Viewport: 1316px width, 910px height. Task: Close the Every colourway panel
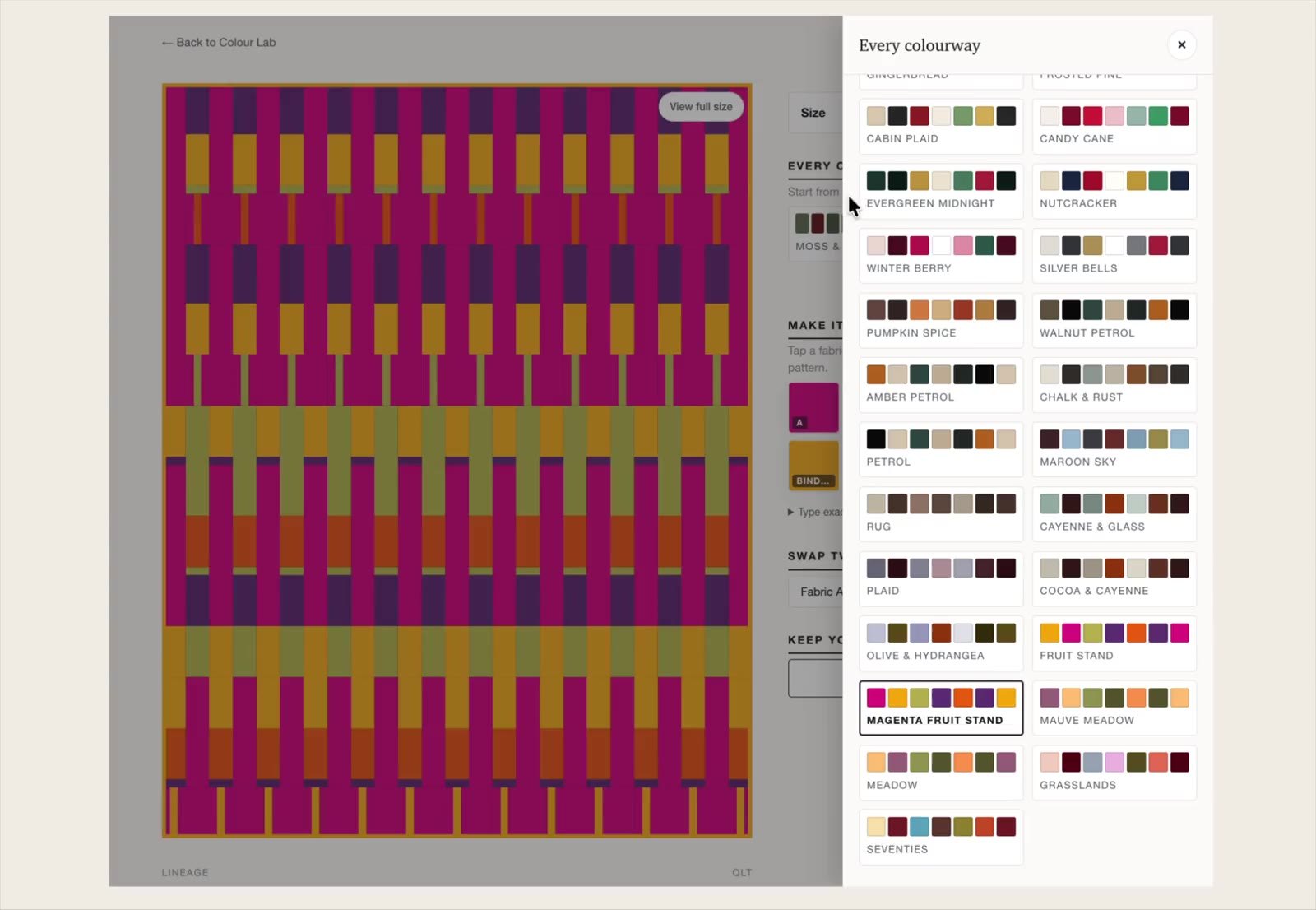(x=1181, y=45)
